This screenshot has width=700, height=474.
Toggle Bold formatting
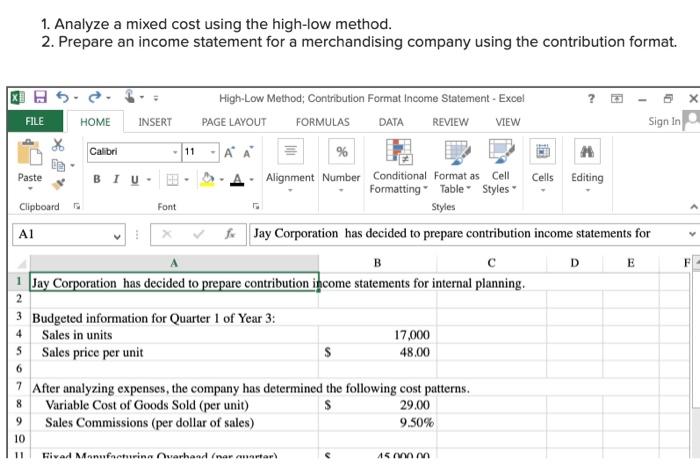pos(96,179)
